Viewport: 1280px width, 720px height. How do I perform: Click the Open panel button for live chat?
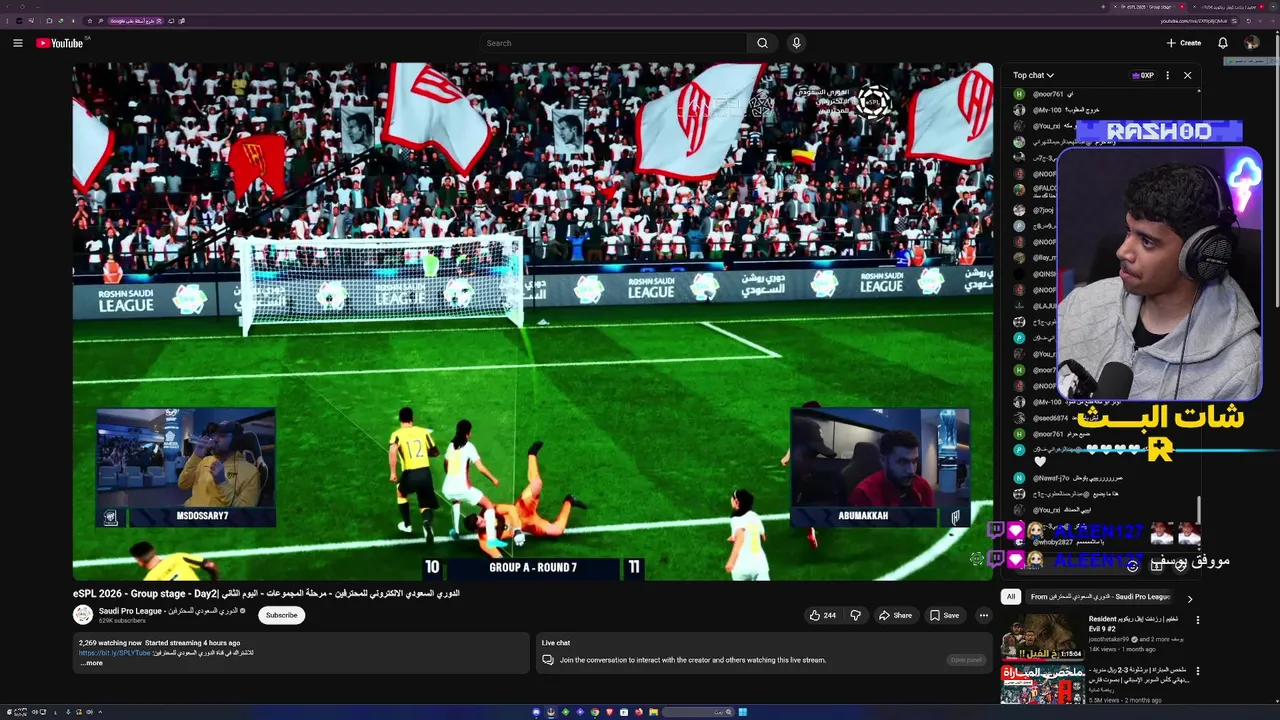(x=966, y=660)
